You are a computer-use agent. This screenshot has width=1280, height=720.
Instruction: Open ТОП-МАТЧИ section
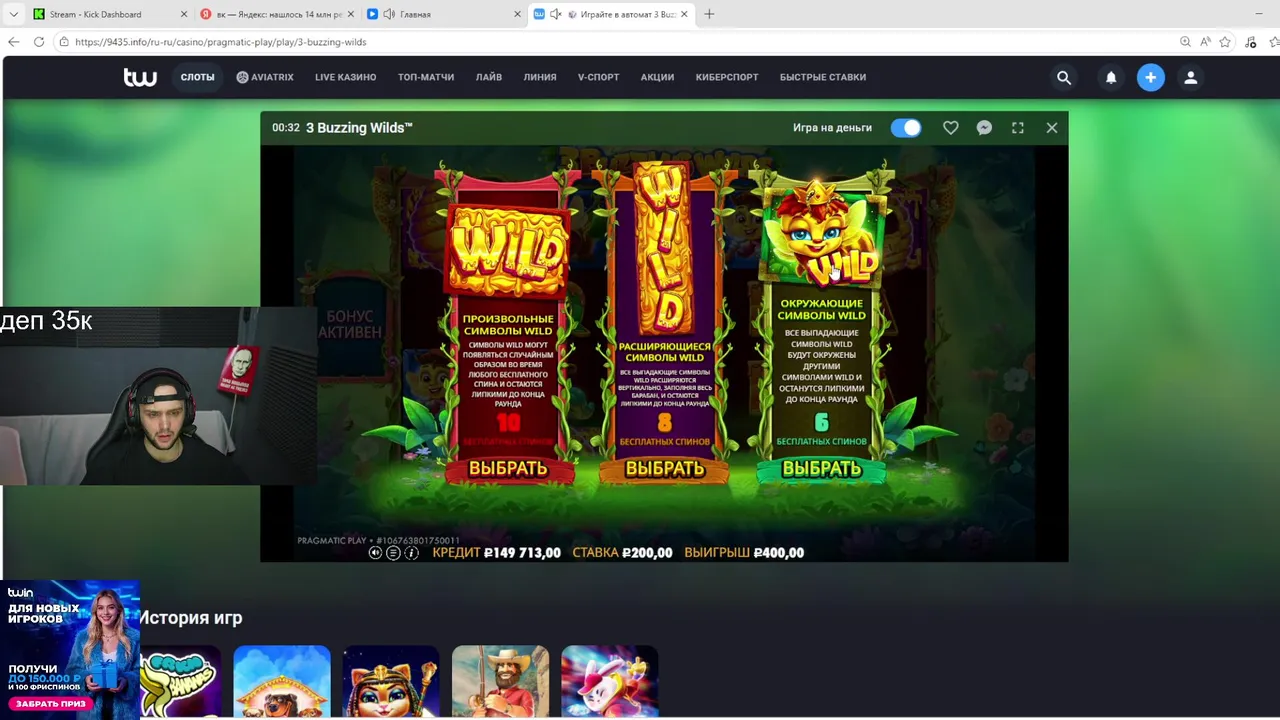pyautogui.click(x=426, y=77)
